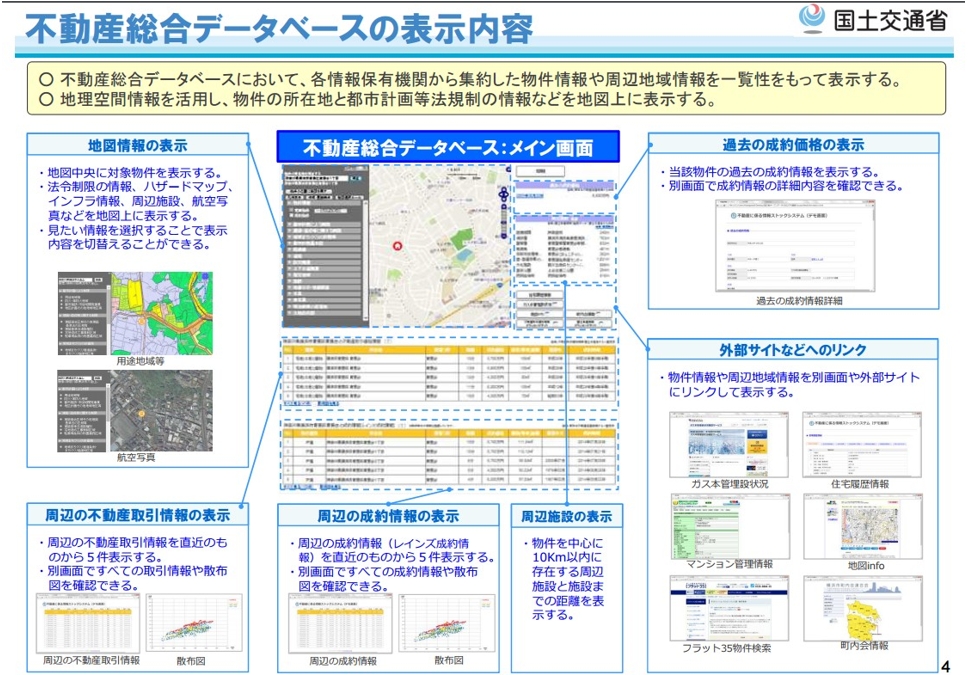968x675 pixels.
Task: Use the circular pan control on the main map
Action: (x=503, y=195)
